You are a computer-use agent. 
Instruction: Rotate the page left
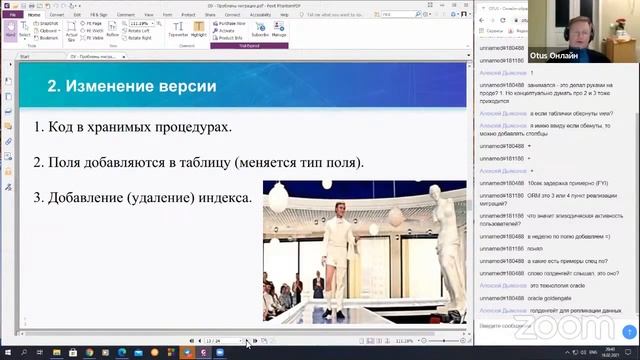point(136,31)
